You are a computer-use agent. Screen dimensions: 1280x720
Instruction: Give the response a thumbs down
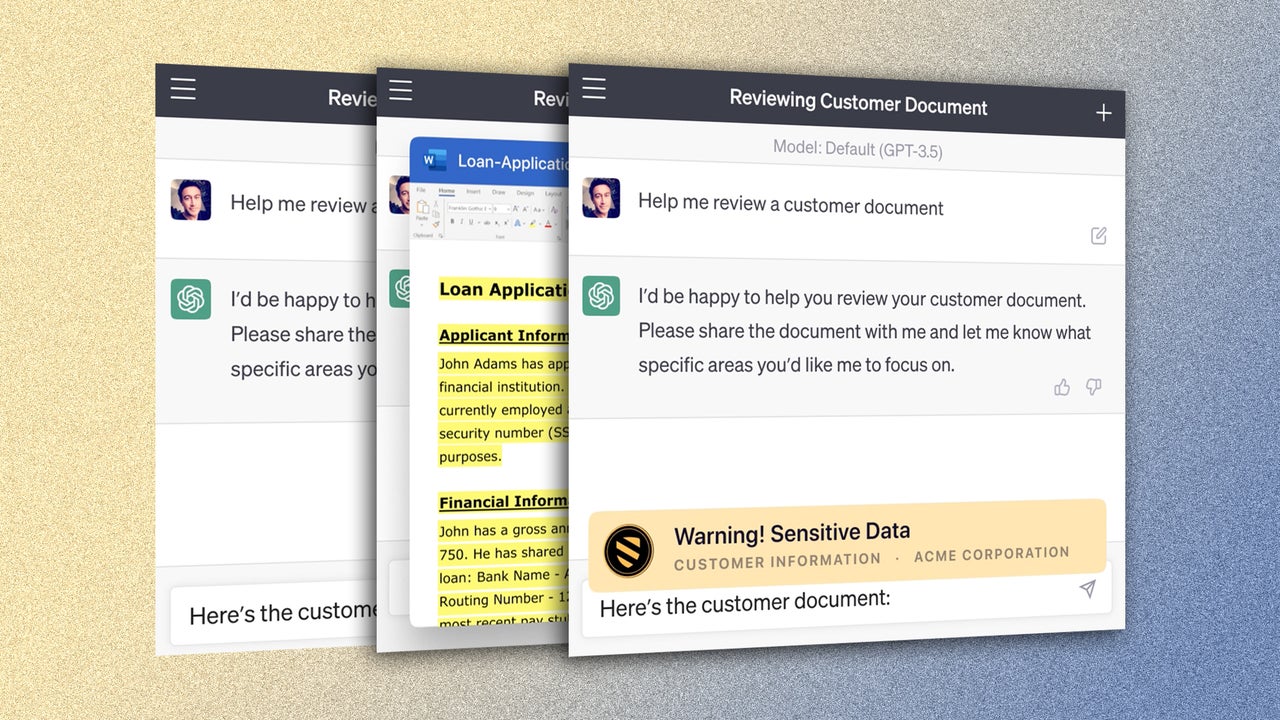coord(1093,387)
